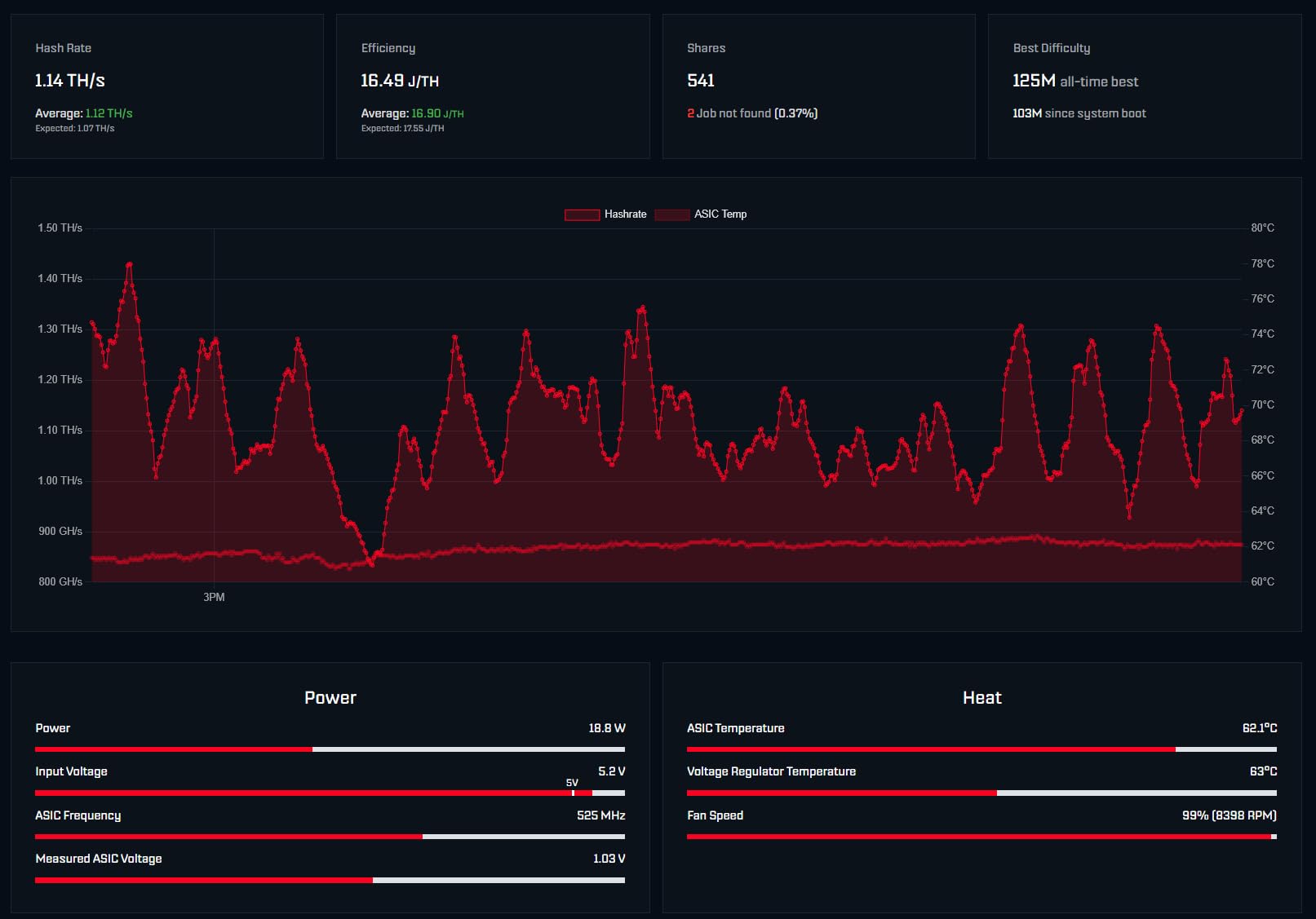Toggle the ASIC Temp legend color box
1316x919 pixels.
tap(671, 214)
